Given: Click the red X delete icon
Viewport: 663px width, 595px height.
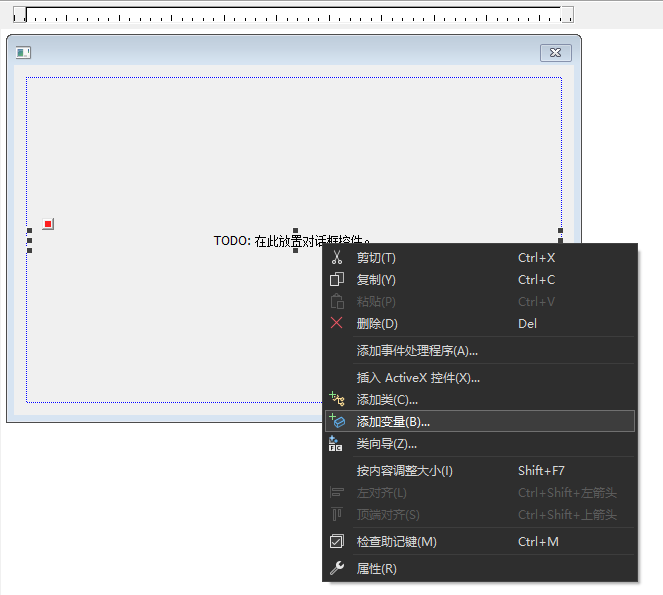Looking at the screenshot, I should coord(337,323).
